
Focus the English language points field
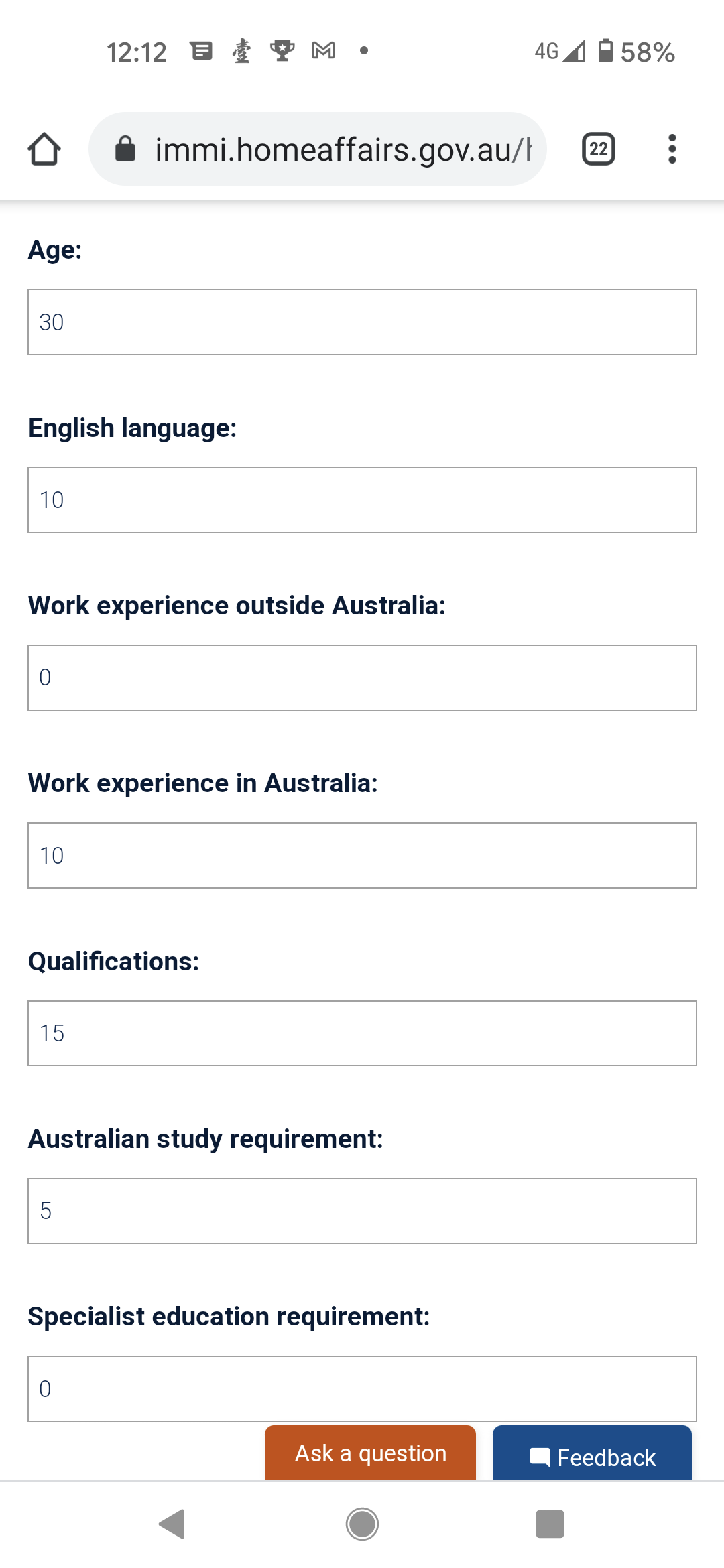click(x=362, y=501)
